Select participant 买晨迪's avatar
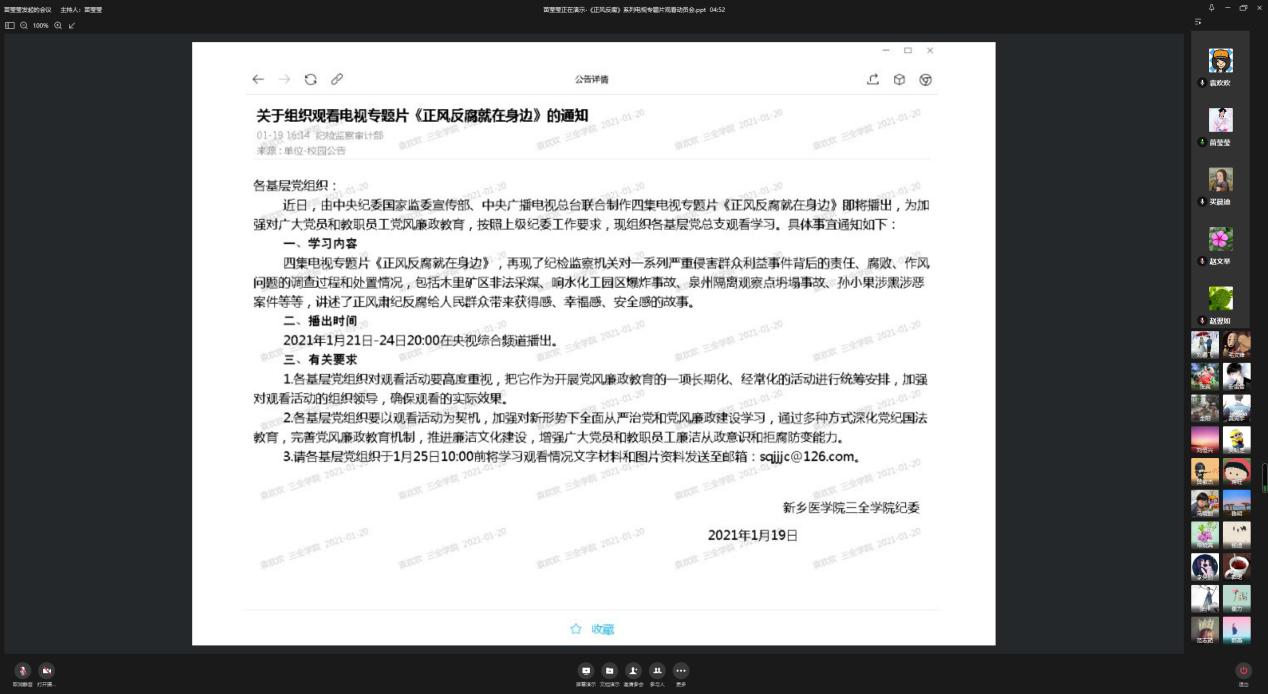Viewport: 1268px width, 694px height. pyautogui.click(x=1220, y=179)
